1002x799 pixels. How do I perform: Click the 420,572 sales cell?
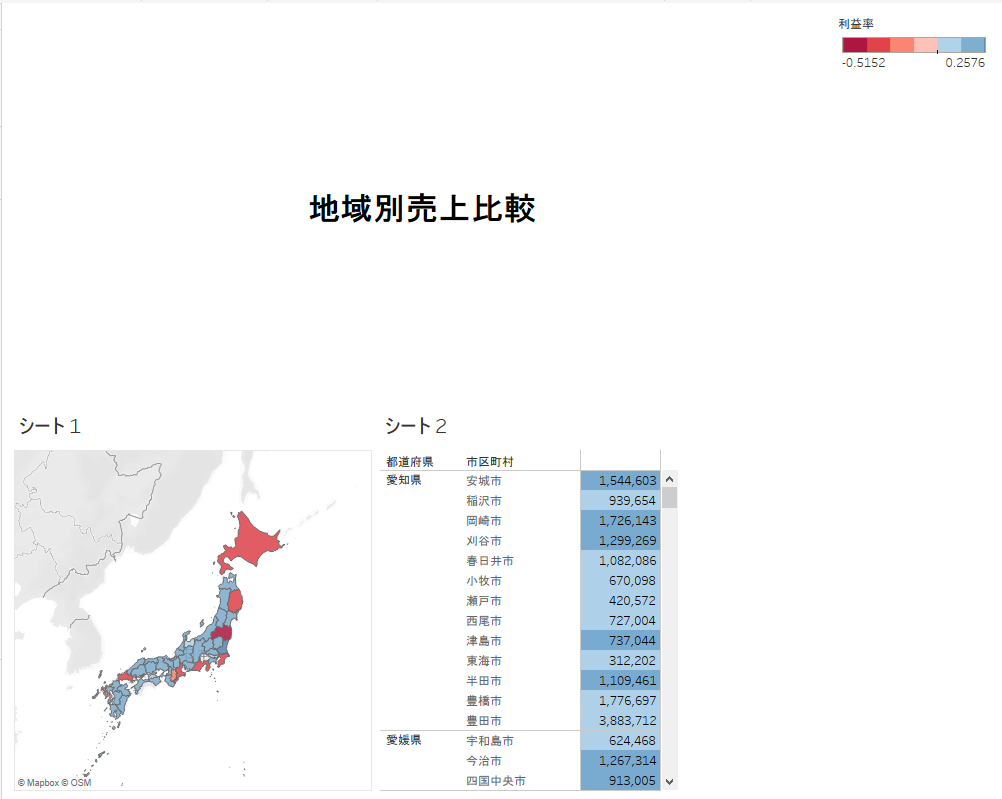(620, 601)
